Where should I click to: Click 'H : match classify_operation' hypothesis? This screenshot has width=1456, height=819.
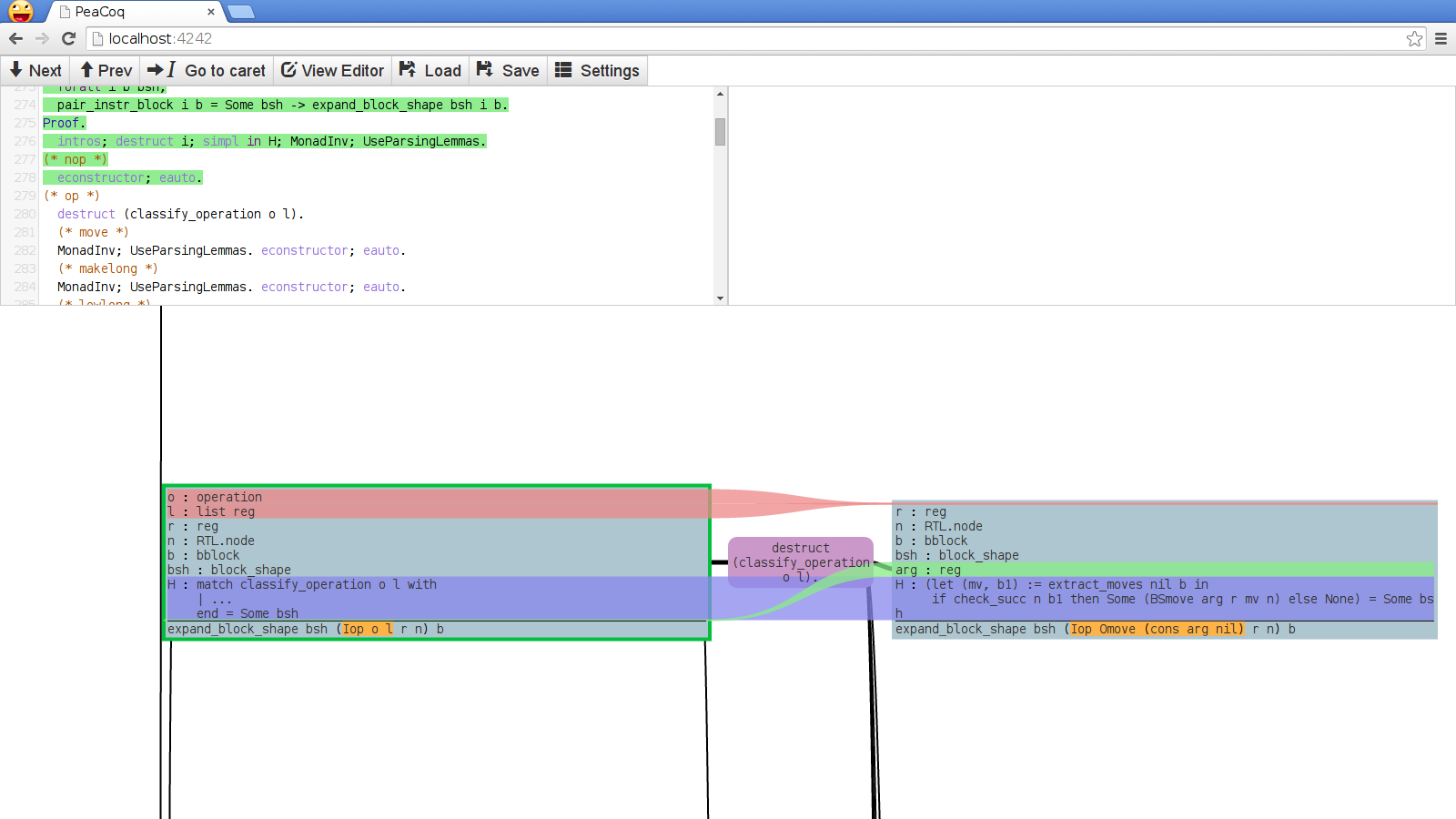pyautogui.click(x=302, y=584)
